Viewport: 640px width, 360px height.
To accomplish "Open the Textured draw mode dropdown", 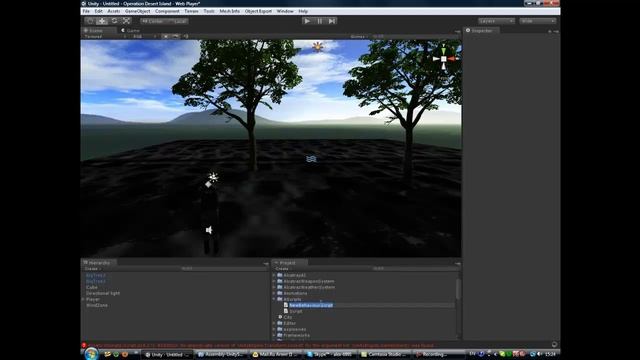I will [105, 36].
